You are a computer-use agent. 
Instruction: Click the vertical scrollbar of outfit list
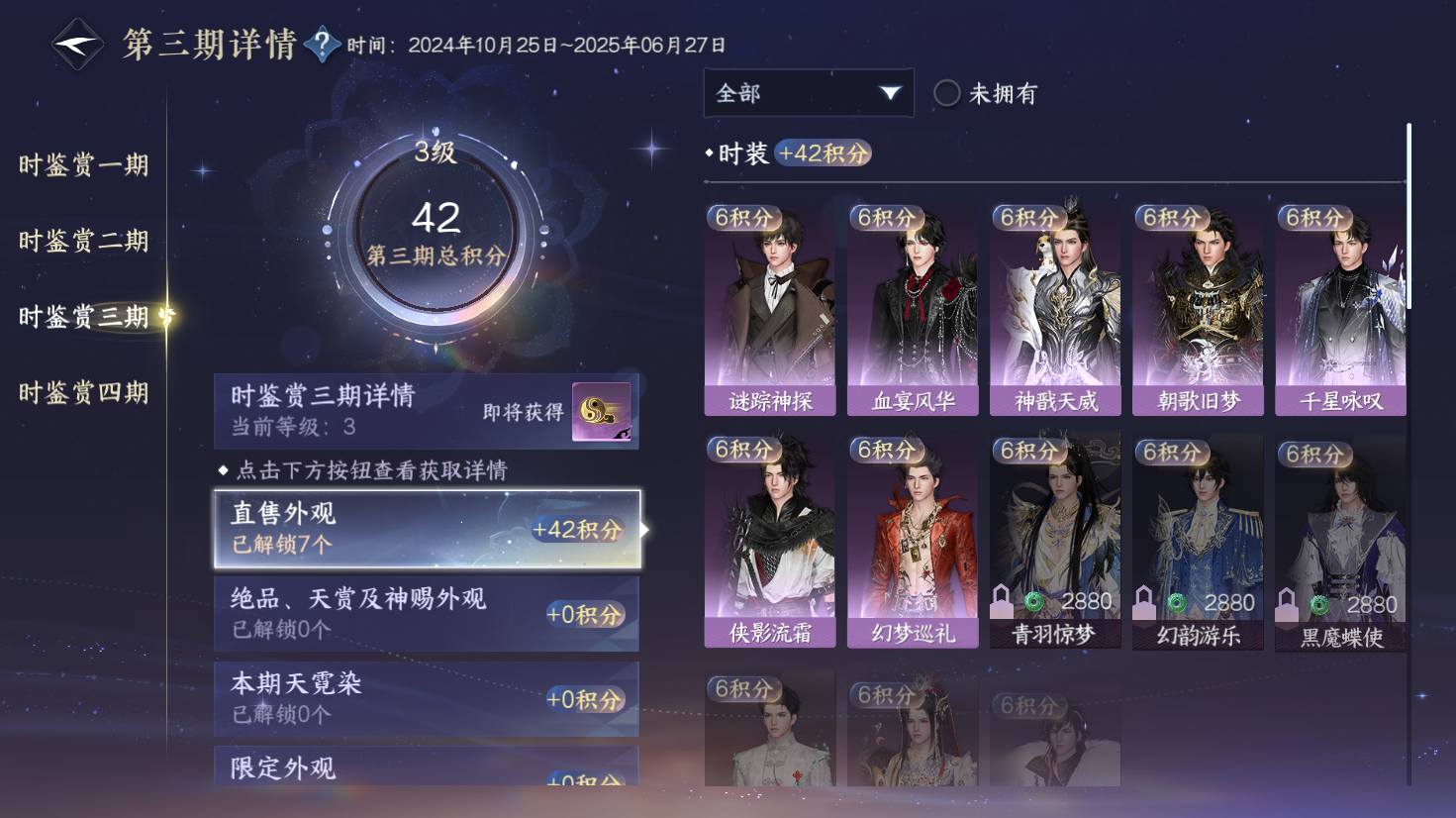(x=1408, y=216)
